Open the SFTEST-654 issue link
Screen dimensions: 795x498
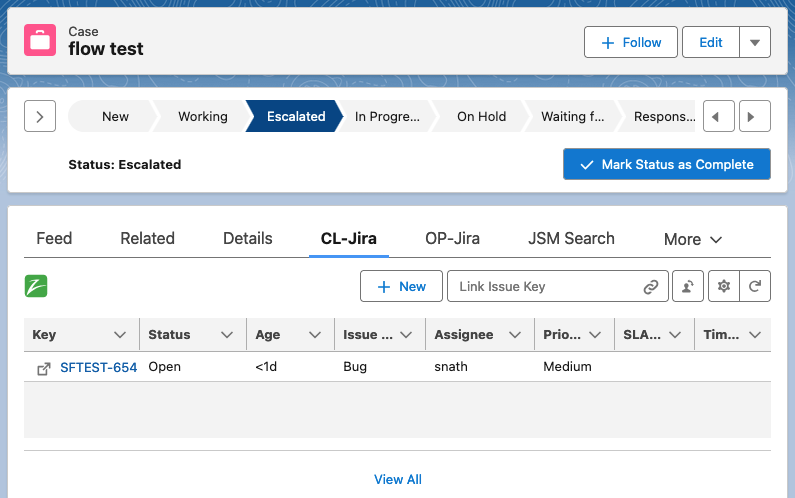coord(98,367)
